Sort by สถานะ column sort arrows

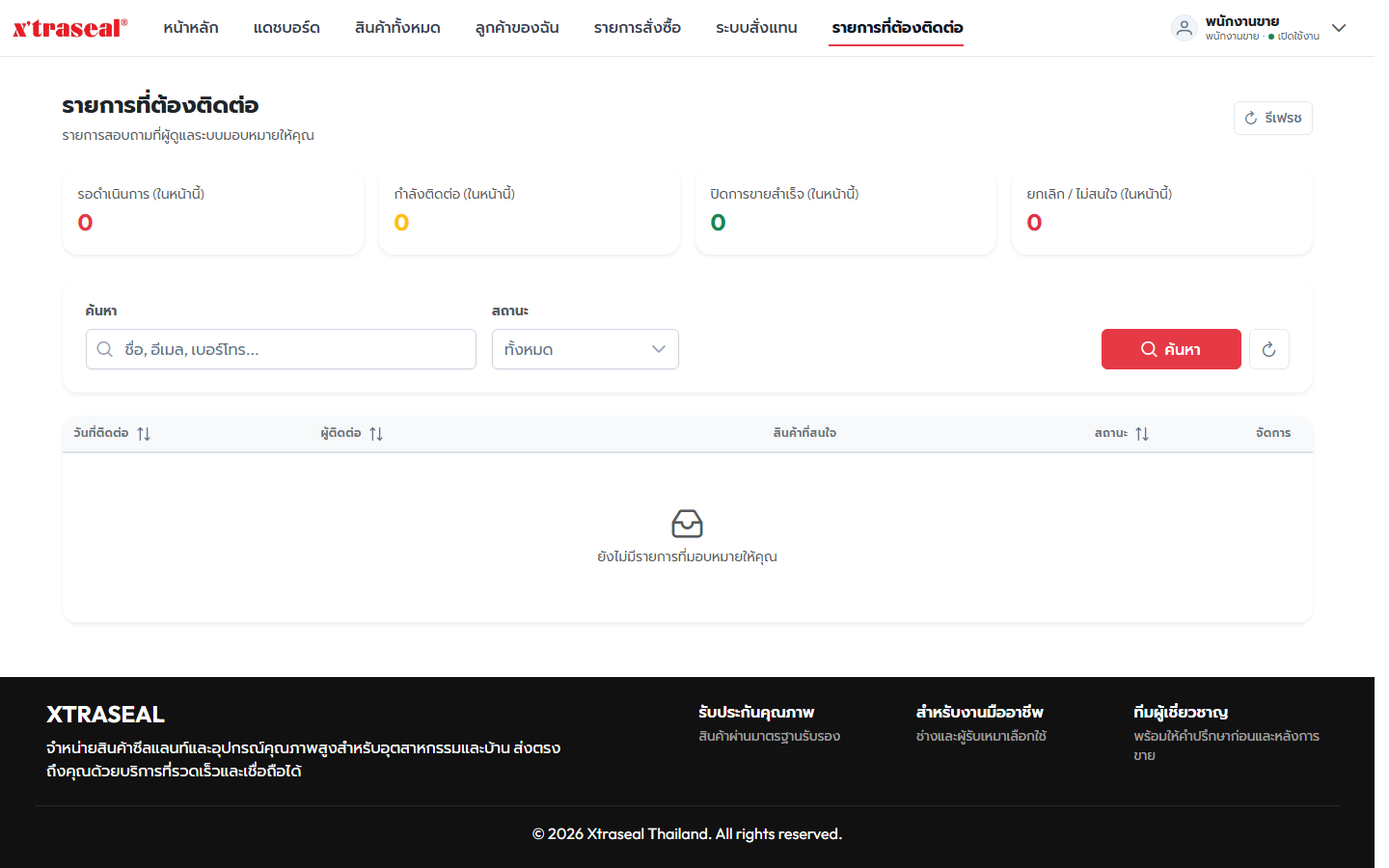tap(1142, 434)
